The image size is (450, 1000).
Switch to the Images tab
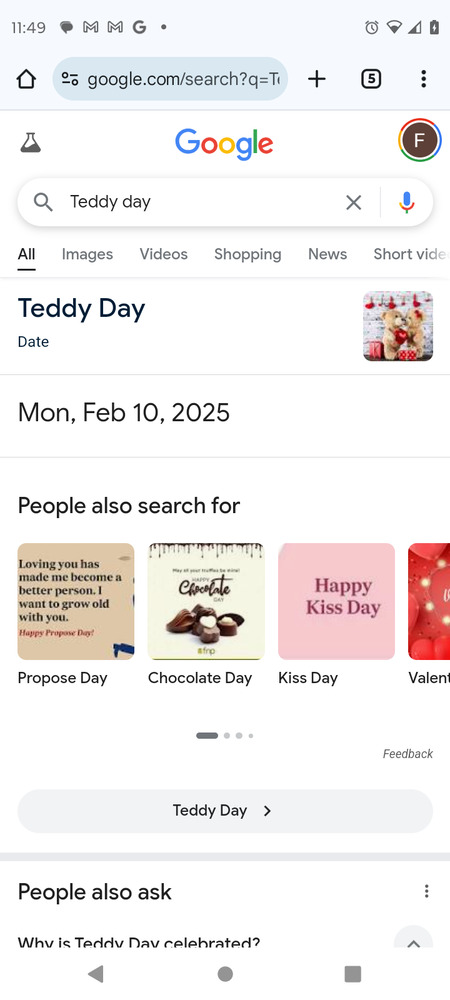coord(87,254)
